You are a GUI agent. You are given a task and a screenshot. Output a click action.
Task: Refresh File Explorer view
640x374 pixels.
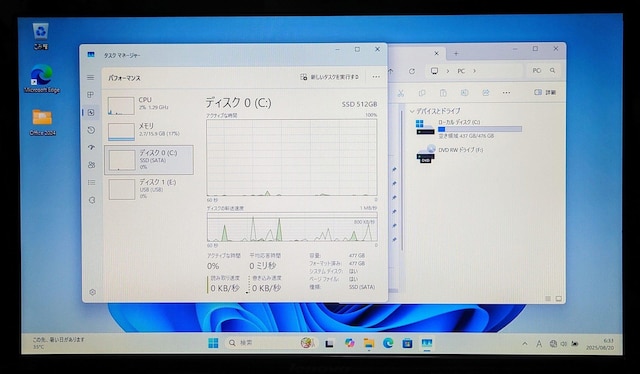coord(412,71)
